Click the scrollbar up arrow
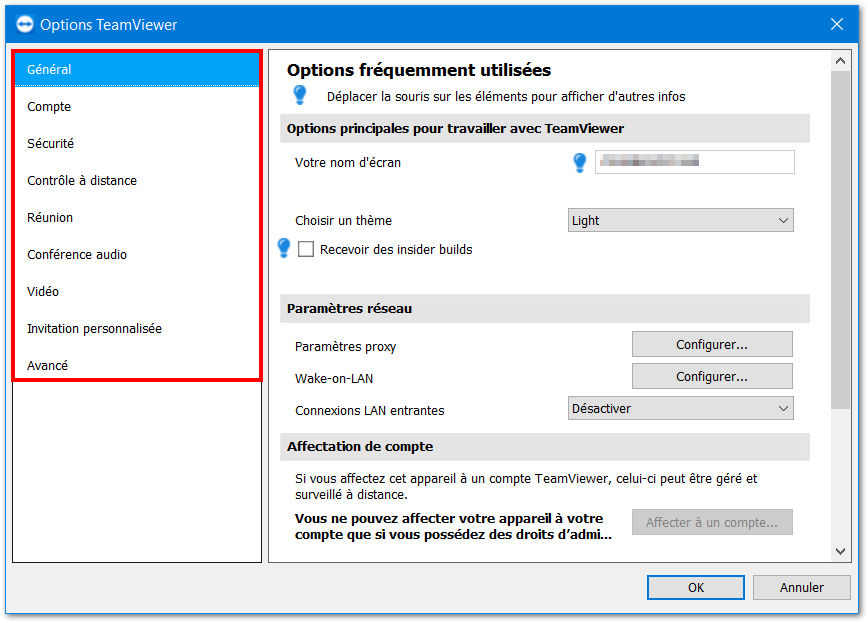 tap(840, 61)
